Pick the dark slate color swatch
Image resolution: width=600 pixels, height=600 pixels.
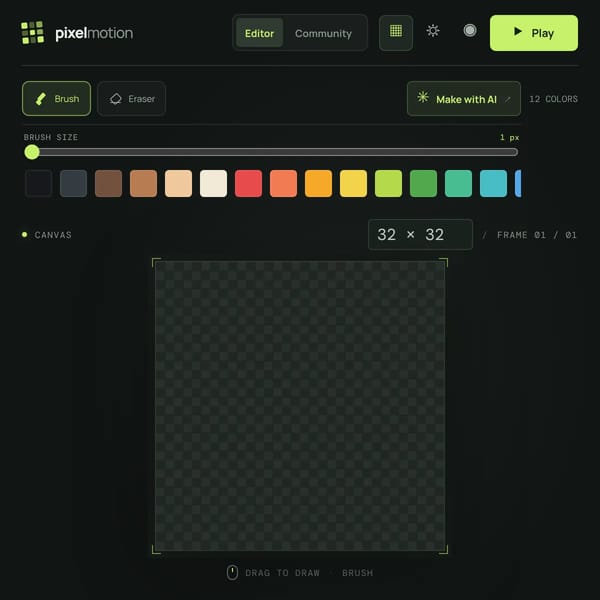coord(73,184)
